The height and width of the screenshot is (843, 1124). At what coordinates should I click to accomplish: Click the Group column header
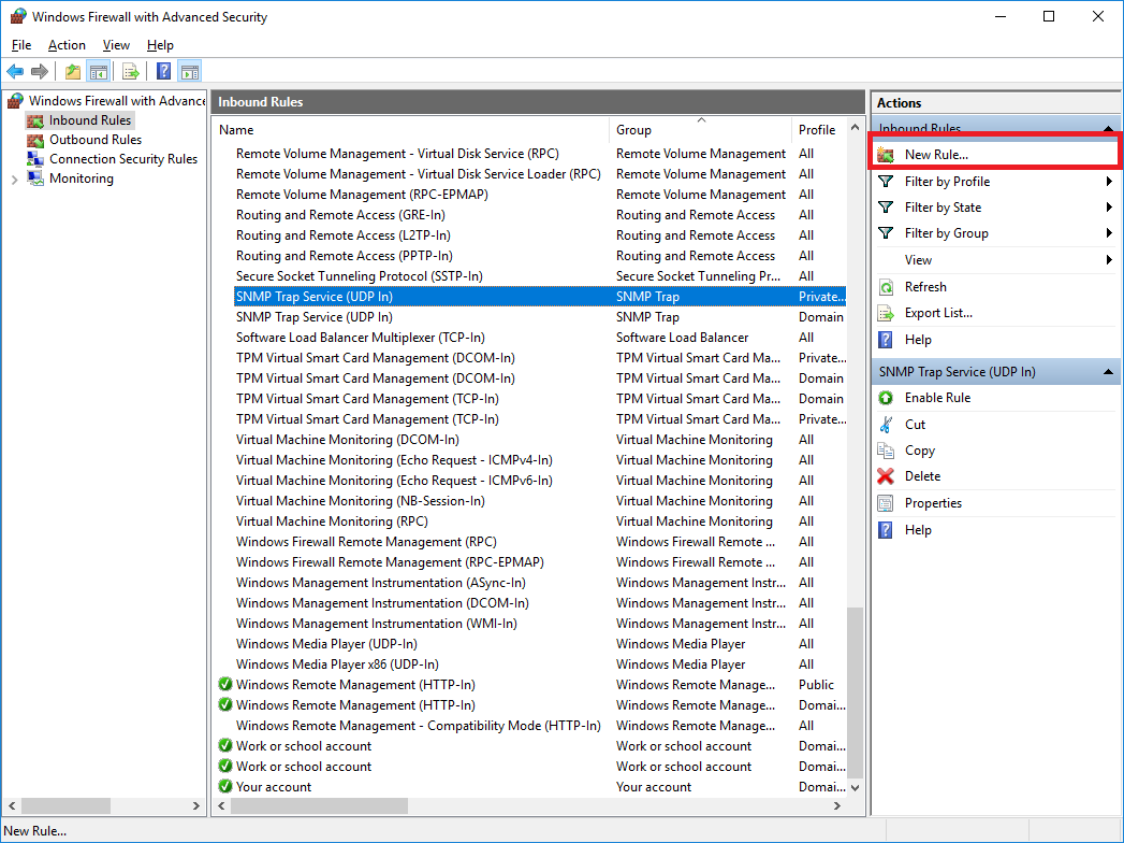pos(634,130)
